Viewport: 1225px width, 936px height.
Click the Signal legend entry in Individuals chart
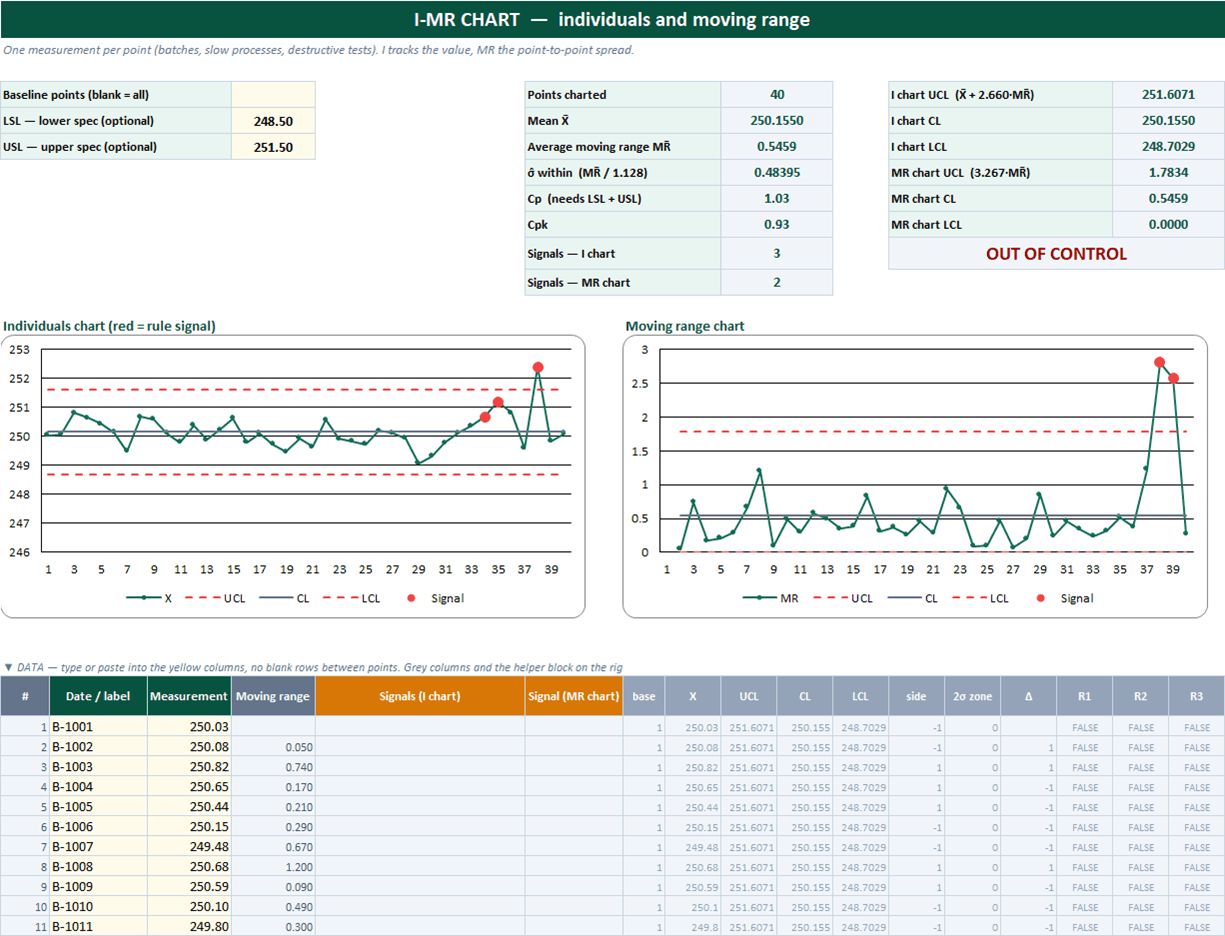tap(437, 598)
